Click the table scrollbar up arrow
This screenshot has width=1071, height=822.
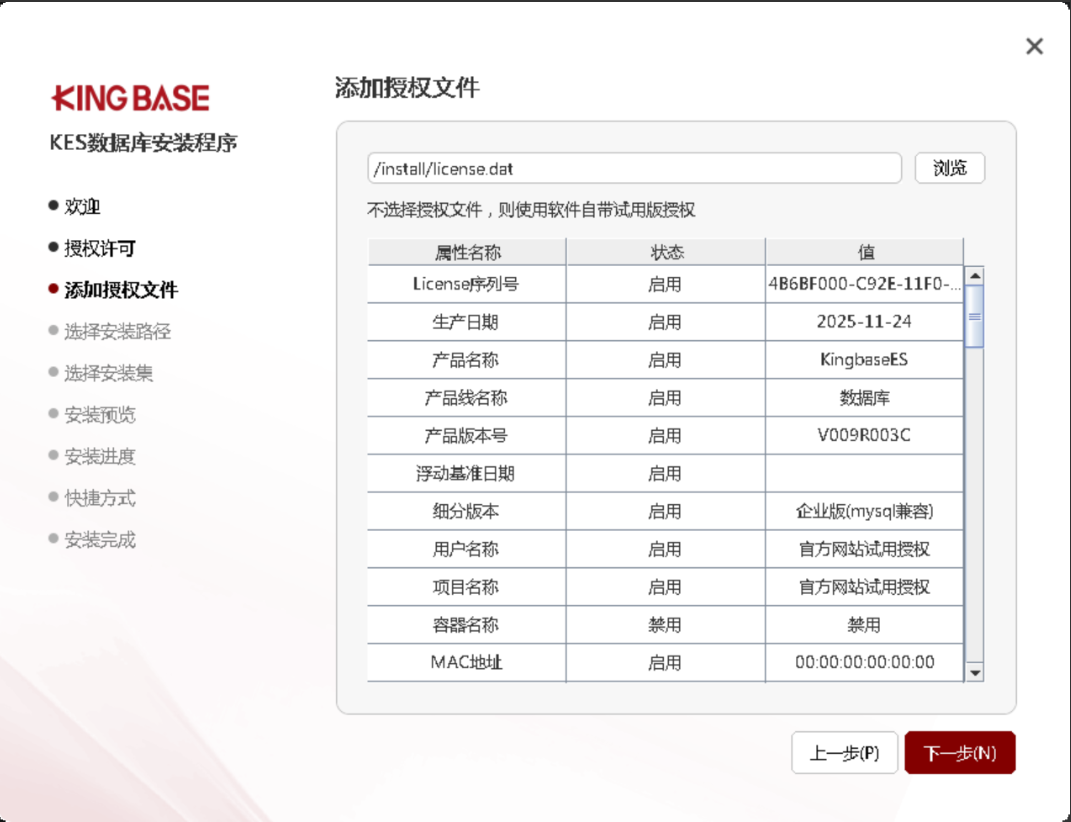click(x=975, y=276)
